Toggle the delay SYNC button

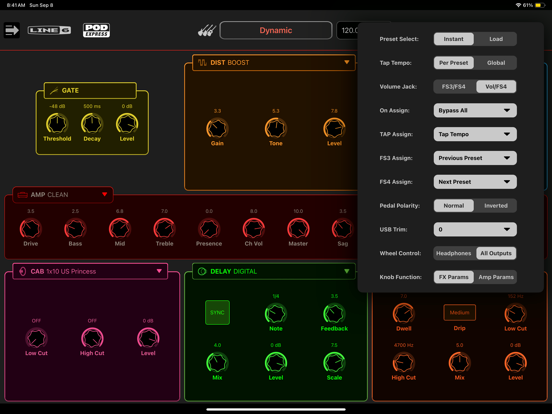click(217, 313)
